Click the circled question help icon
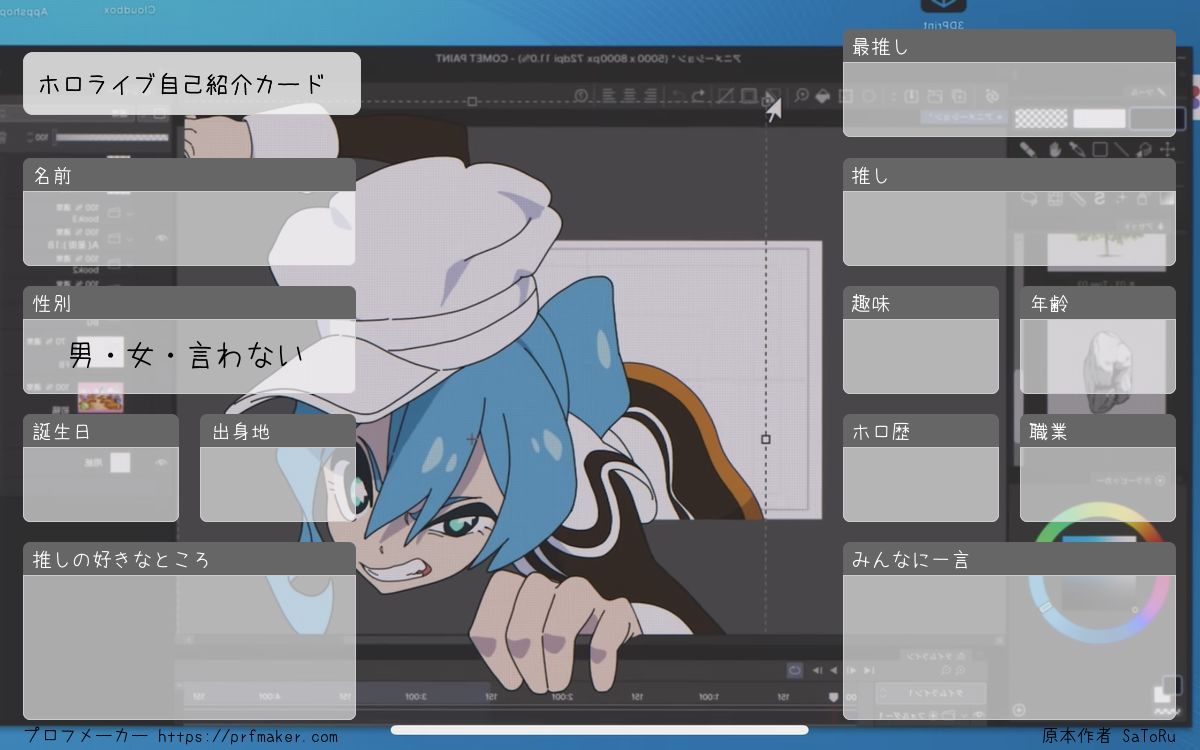The image size is (1200, 750). click(x=582, y=96)
